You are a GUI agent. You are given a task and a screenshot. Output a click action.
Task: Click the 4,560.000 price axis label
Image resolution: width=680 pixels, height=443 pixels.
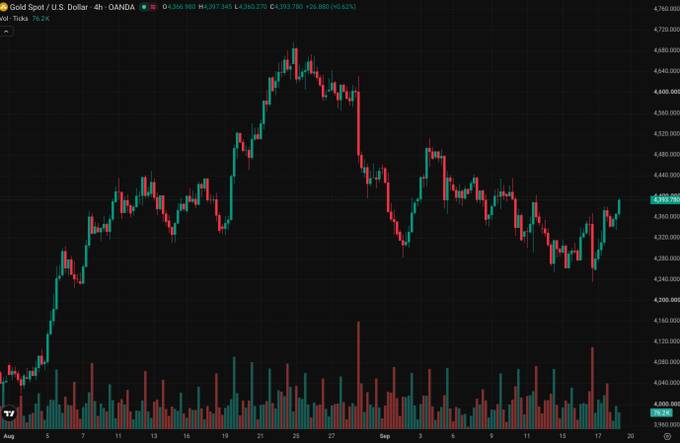[666, 113]
